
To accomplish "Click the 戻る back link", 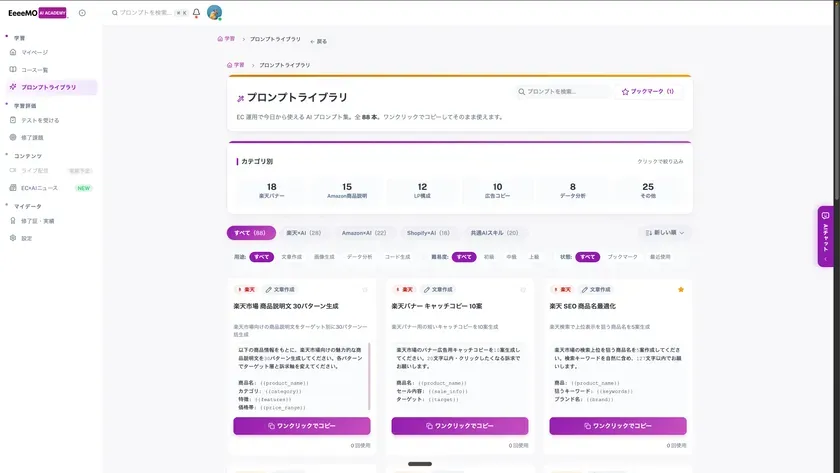I will pos(319,41).
